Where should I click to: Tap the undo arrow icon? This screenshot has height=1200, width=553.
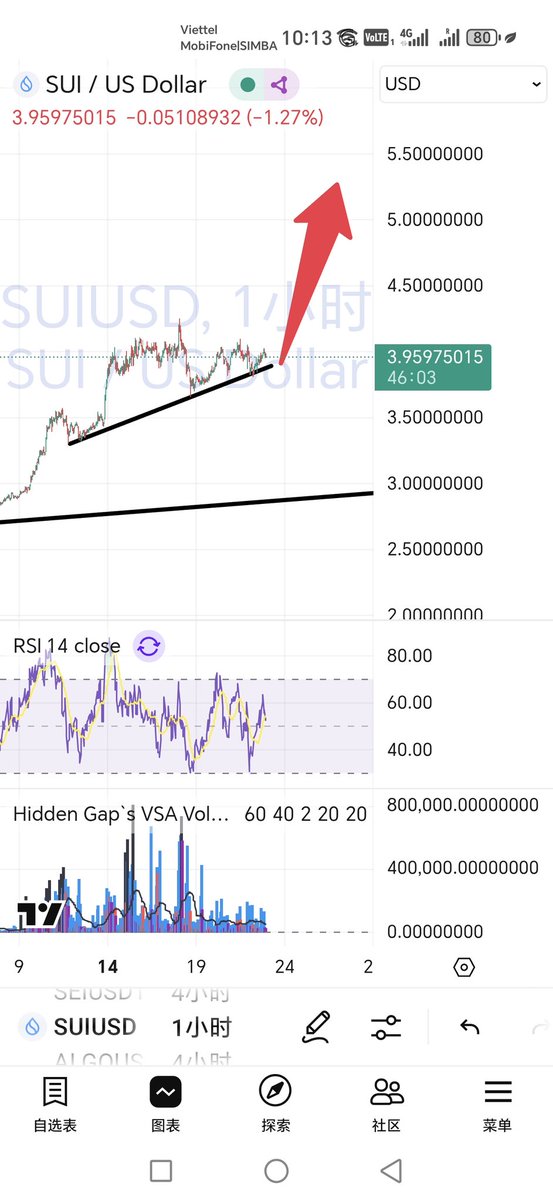(x=469, y=1026)
